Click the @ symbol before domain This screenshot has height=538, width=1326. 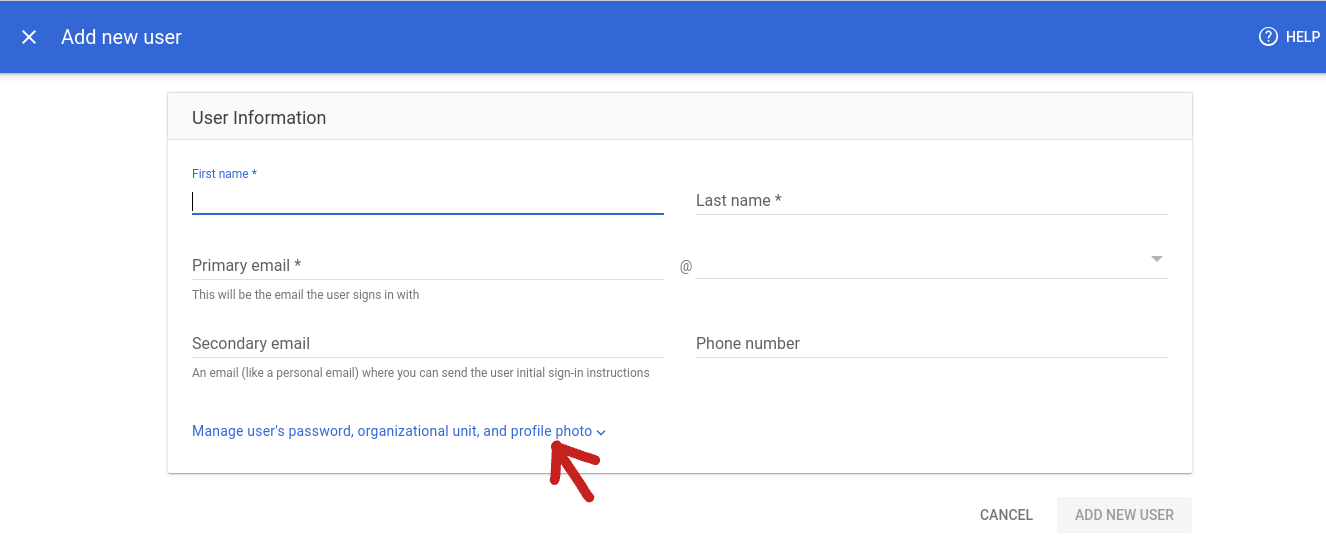686,267
